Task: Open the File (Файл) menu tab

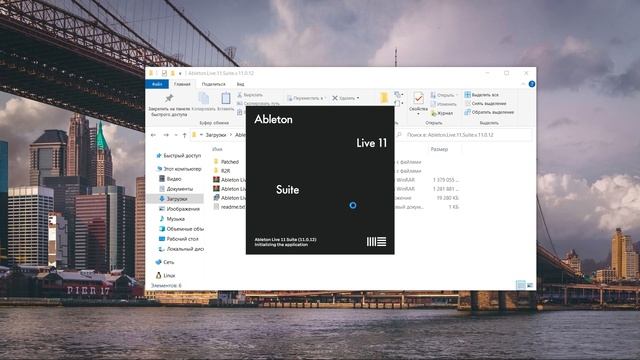Action: [157, 84]
